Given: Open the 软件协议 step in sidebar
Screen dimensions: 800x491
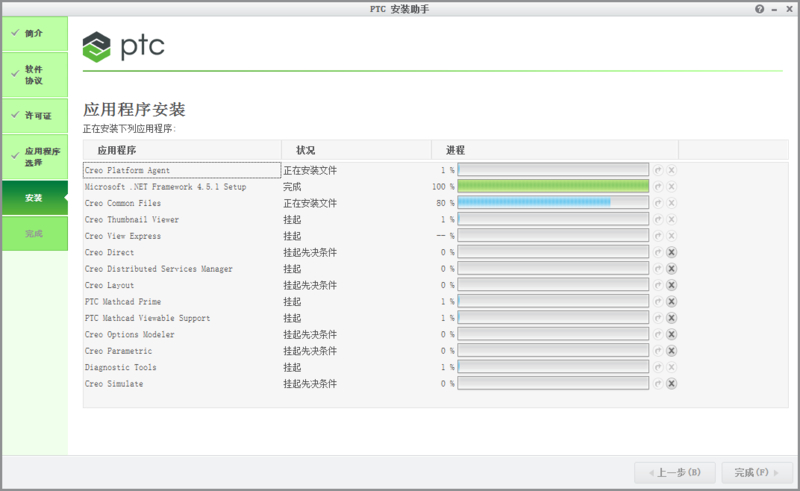Looking at the screenshot, I should 34,75.
